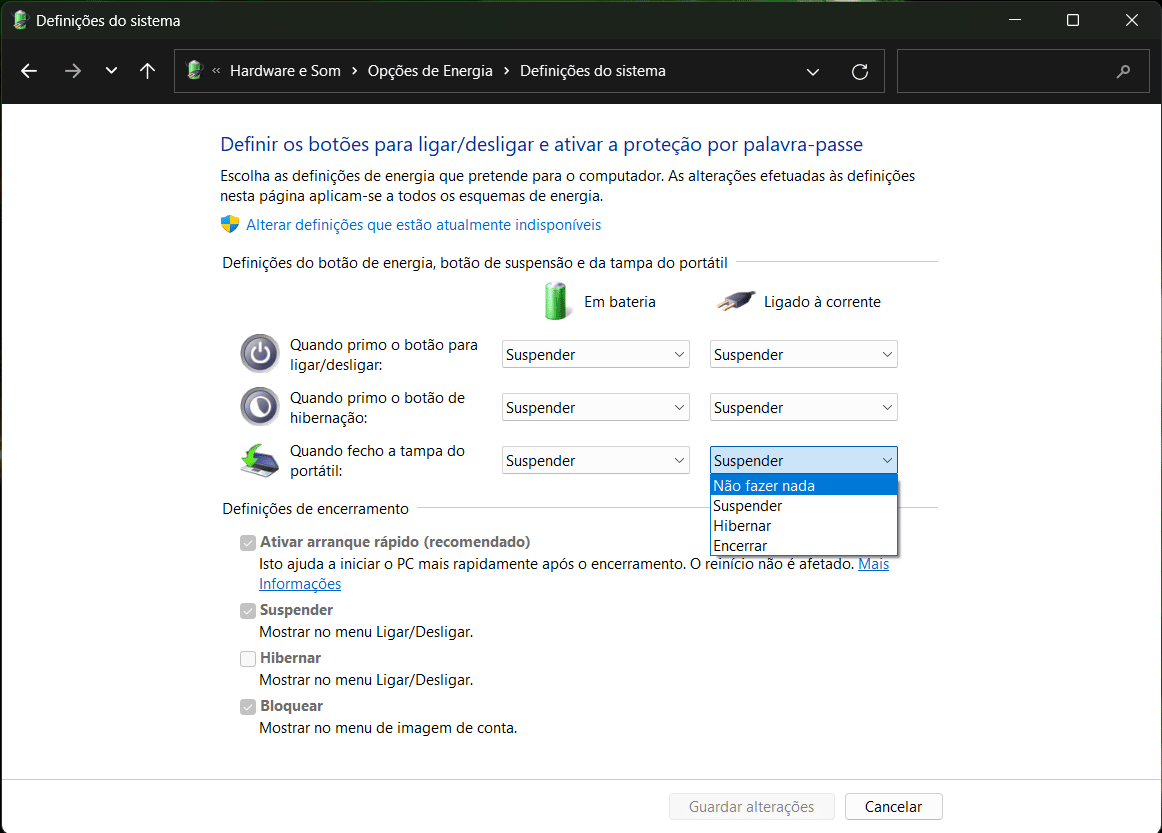Expand arrow after Opções de Energia
Viewport: 1162px width, 833px height.
(x=506, y=71)
